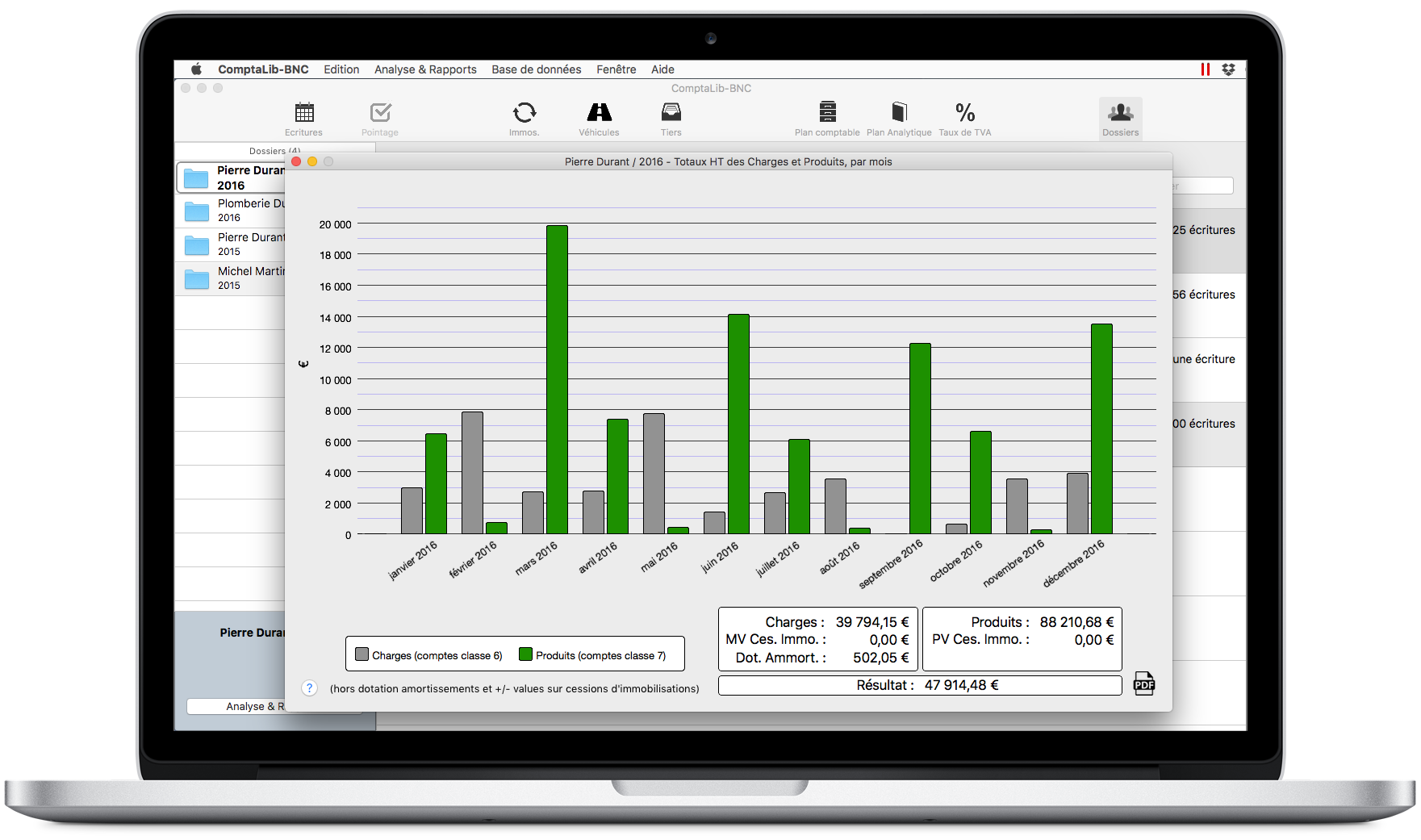
Task: Open Immos. refresh-arrows toolbar icon
Action: 525,112
